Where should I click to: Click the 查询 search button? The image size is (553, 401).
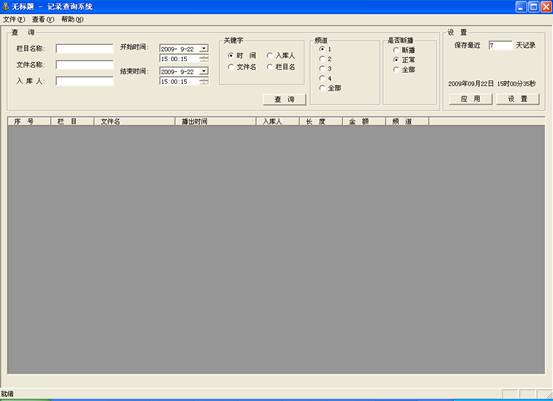284,99
